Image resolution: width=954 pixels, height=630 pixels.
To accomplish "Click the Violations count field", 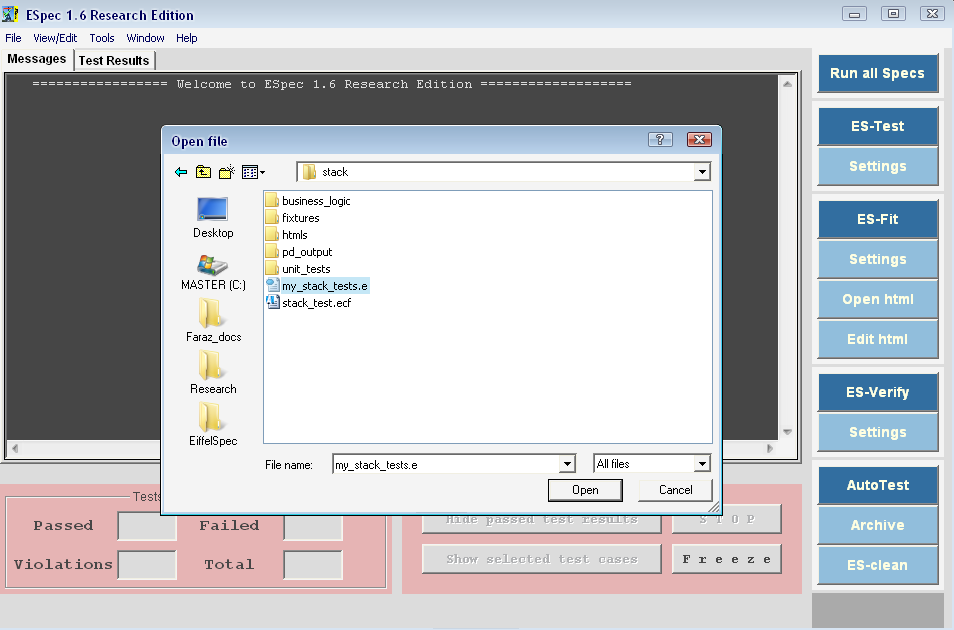I will tap(147, 565).
